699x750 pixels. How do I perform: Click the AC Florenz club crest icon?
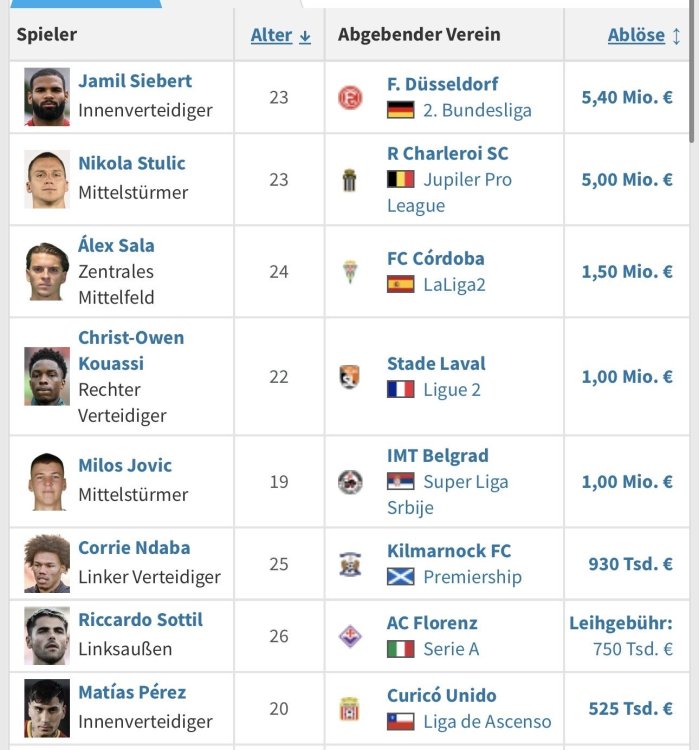349,636
